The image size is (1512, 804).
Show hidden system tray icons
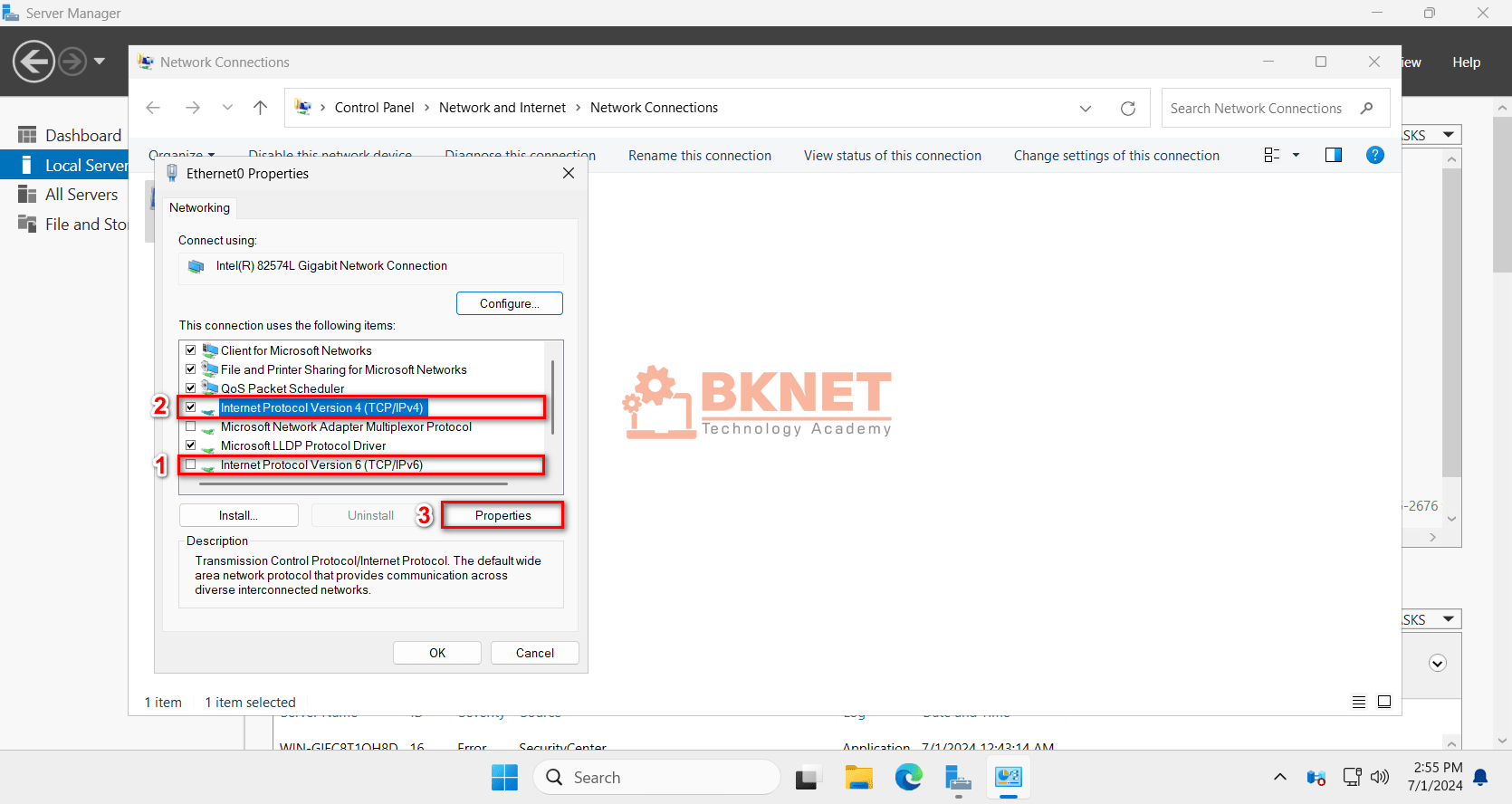point(1280,777)
